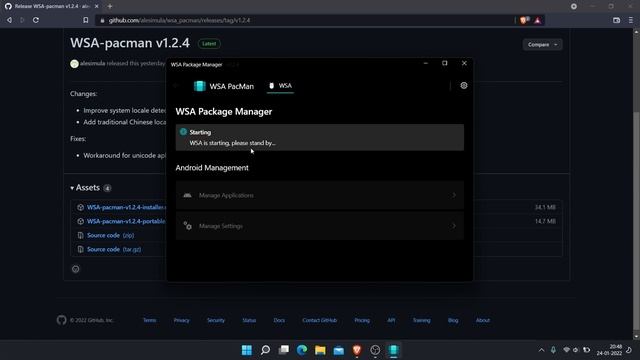Add emoji reaction to release

click(x=76, y=269)
